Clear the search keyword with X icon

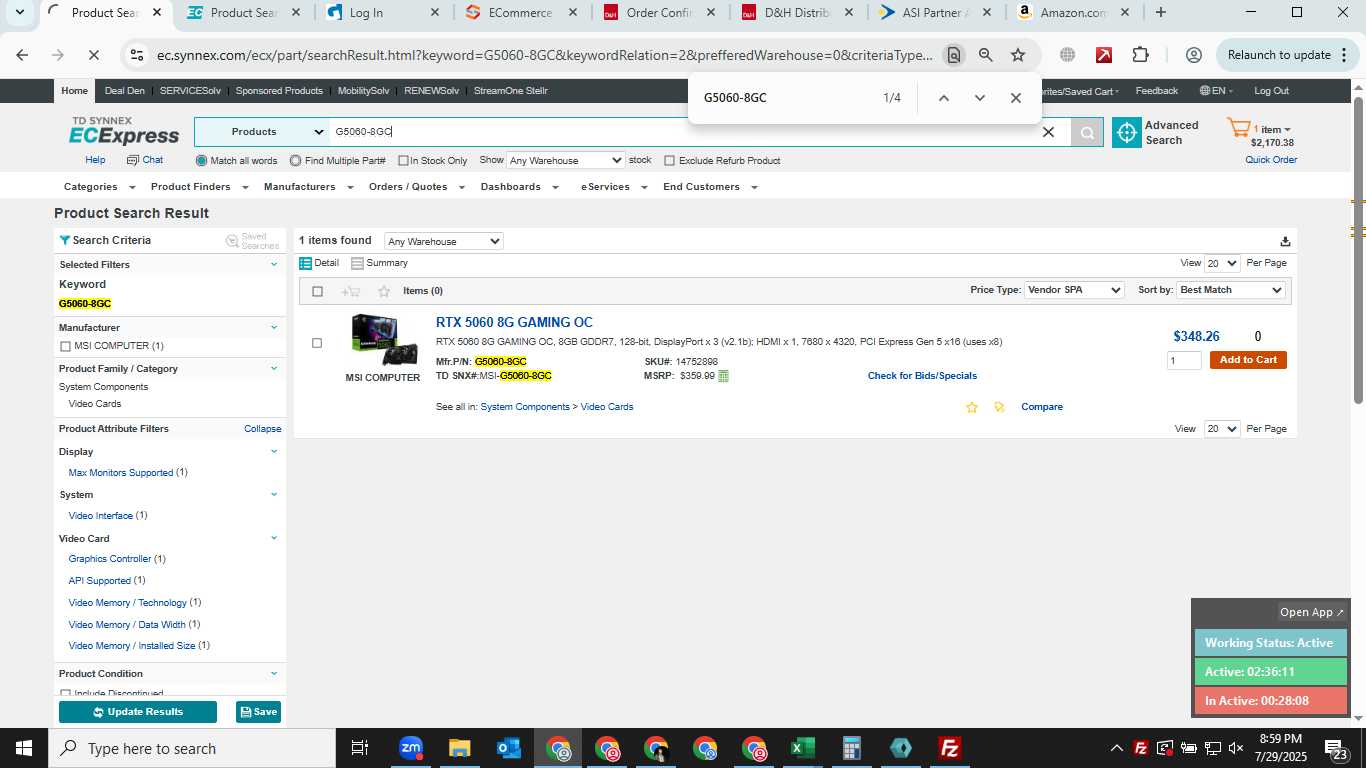(x=1048, y=132)
